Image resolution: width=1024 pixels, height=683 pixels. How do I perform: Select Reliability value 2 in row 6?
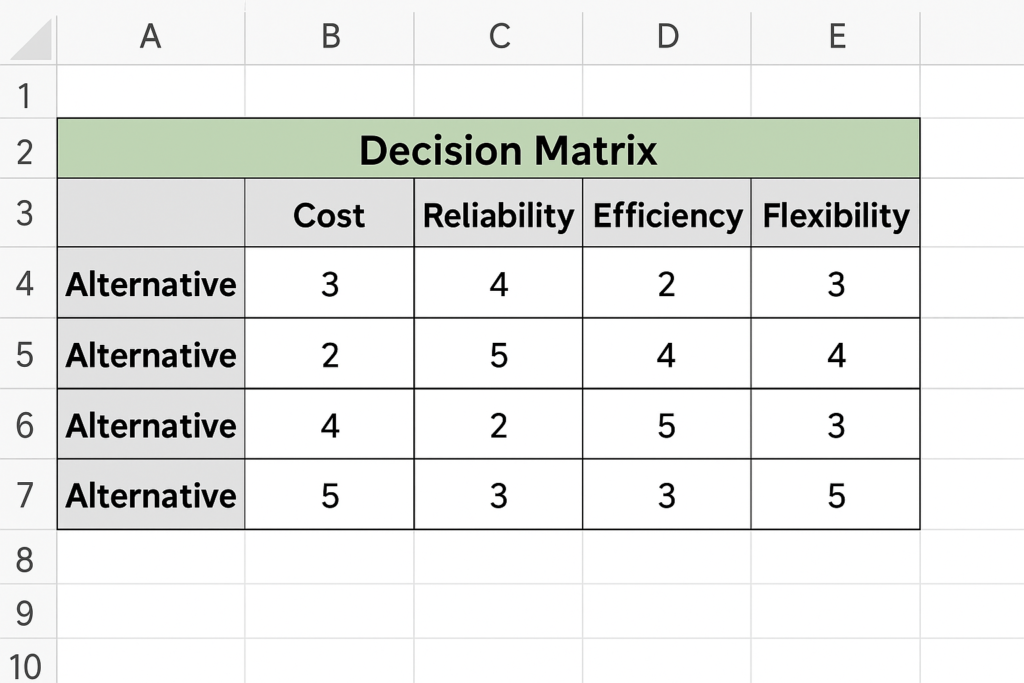[498, 424]
